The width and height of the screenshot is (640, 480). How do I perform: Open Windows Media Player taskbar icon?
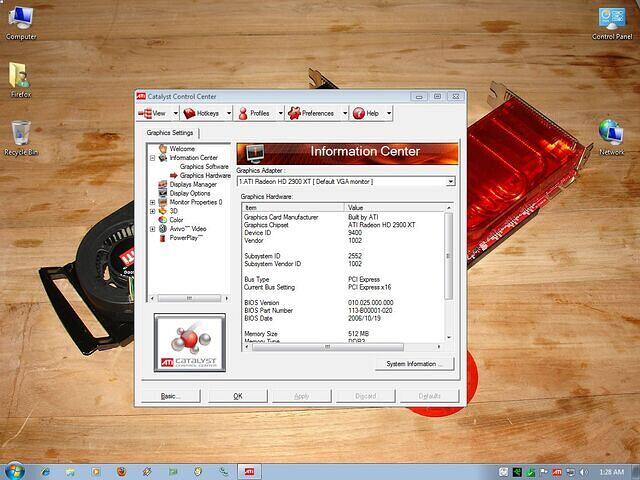coord(96,472)
